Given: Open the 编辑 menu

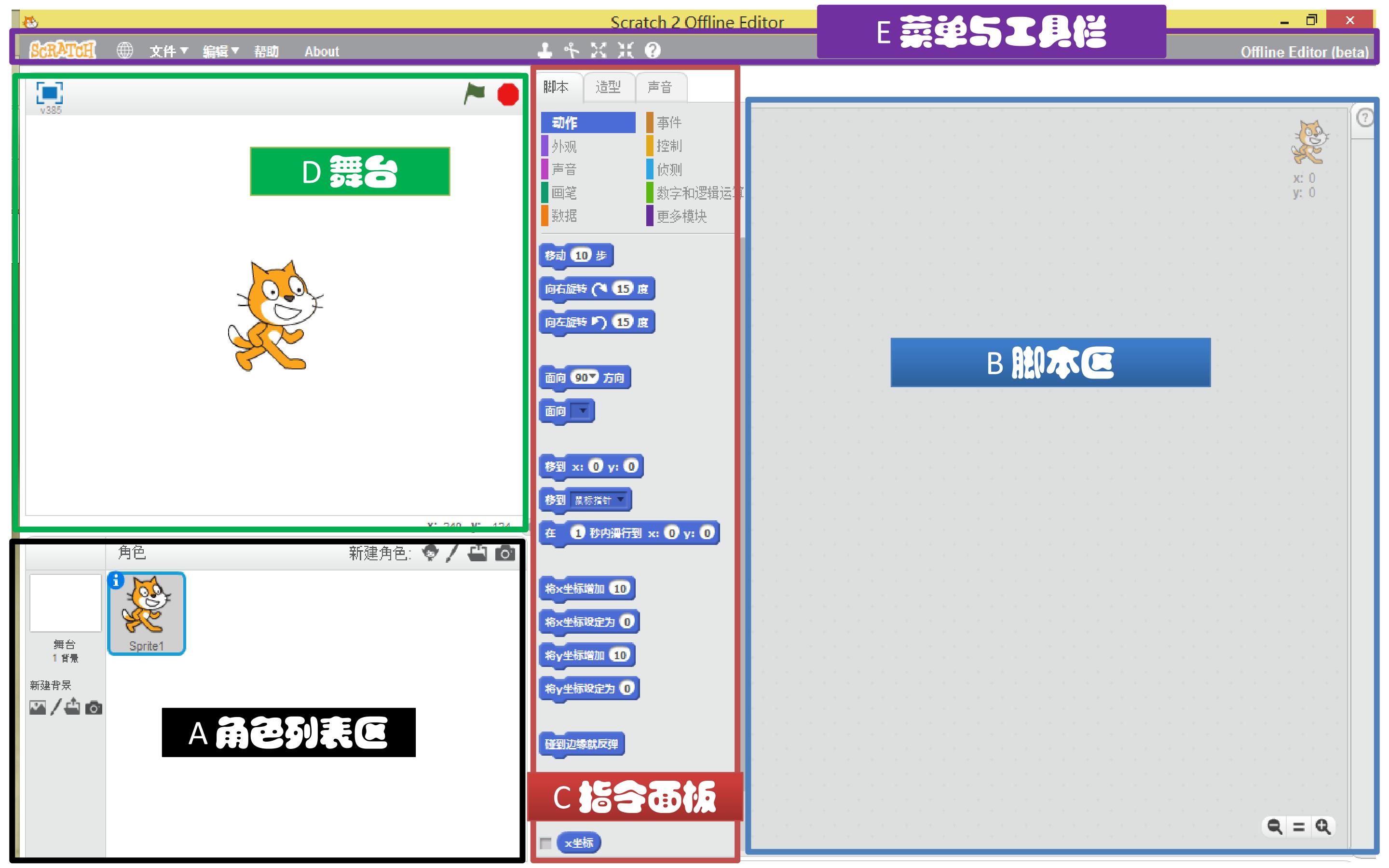Looking at the screenshot, I should (x=221, y=51).
